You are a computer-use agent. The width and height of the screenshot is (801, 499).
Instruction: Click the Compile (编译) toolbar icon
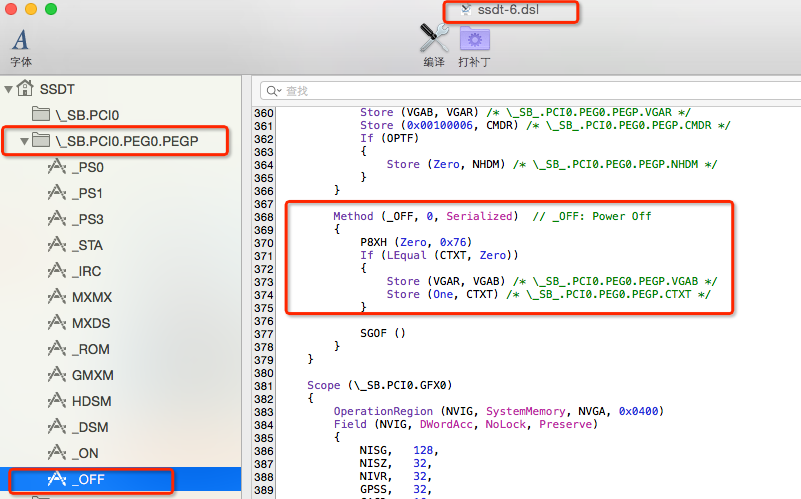(433, 38)
